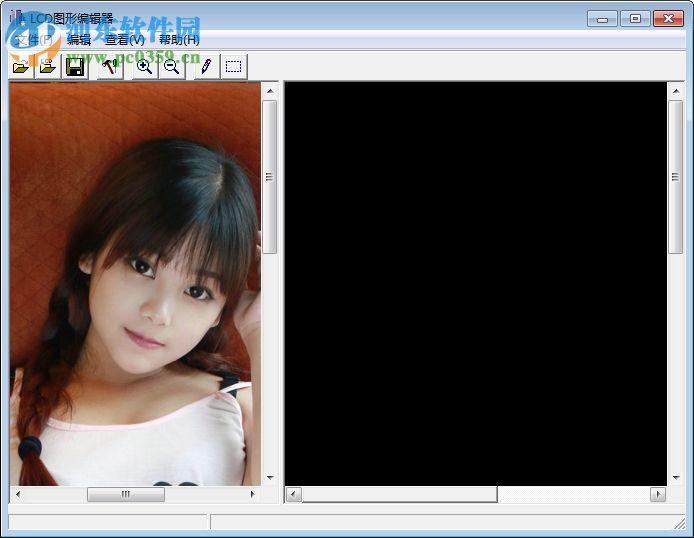Click the hammer convert tool icon
The height and width of the screenshot is (538, 694).
110,67
